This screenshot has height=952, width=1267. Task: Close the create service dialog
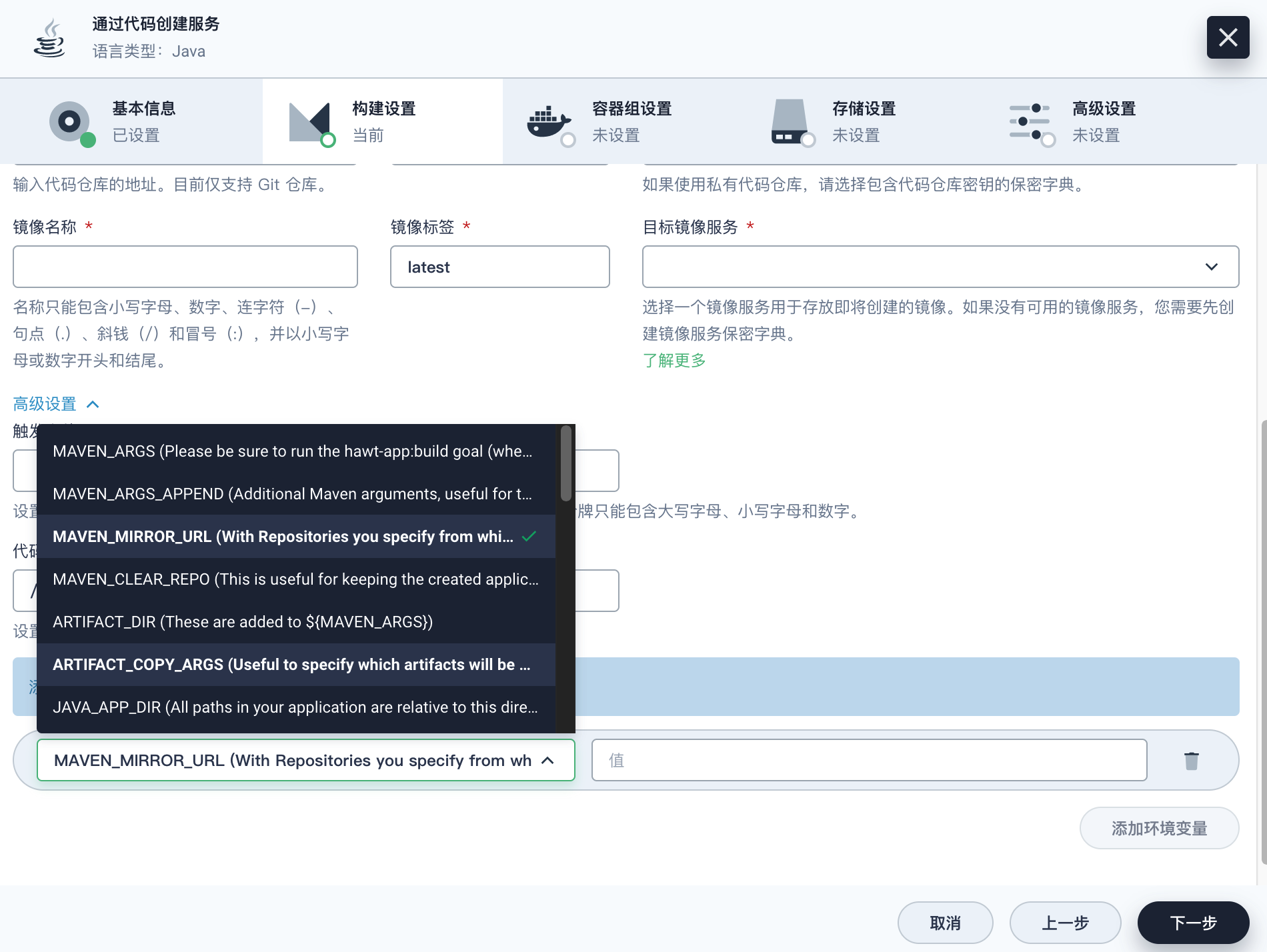point(1228,37)
